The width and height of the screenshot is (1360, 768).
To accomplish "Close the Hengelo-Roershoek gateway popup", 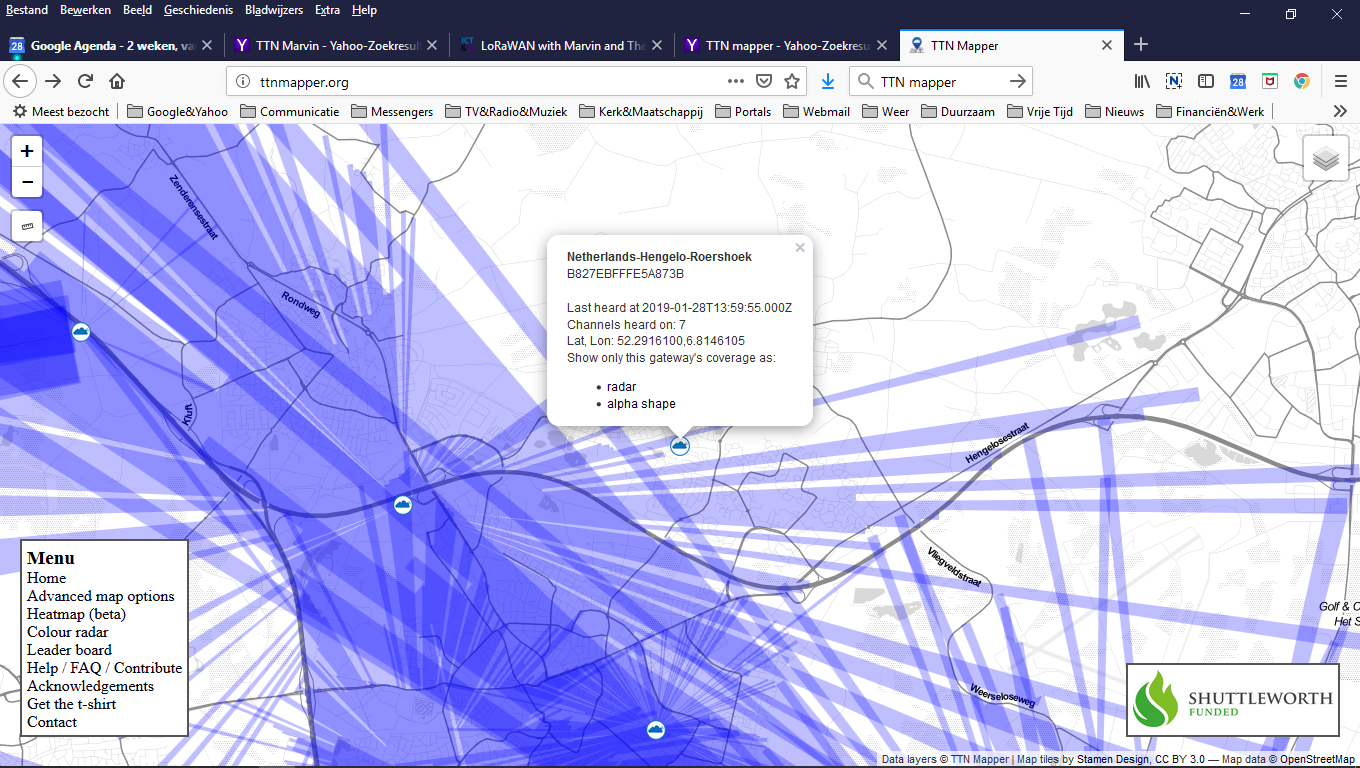I will pos(800,248).
